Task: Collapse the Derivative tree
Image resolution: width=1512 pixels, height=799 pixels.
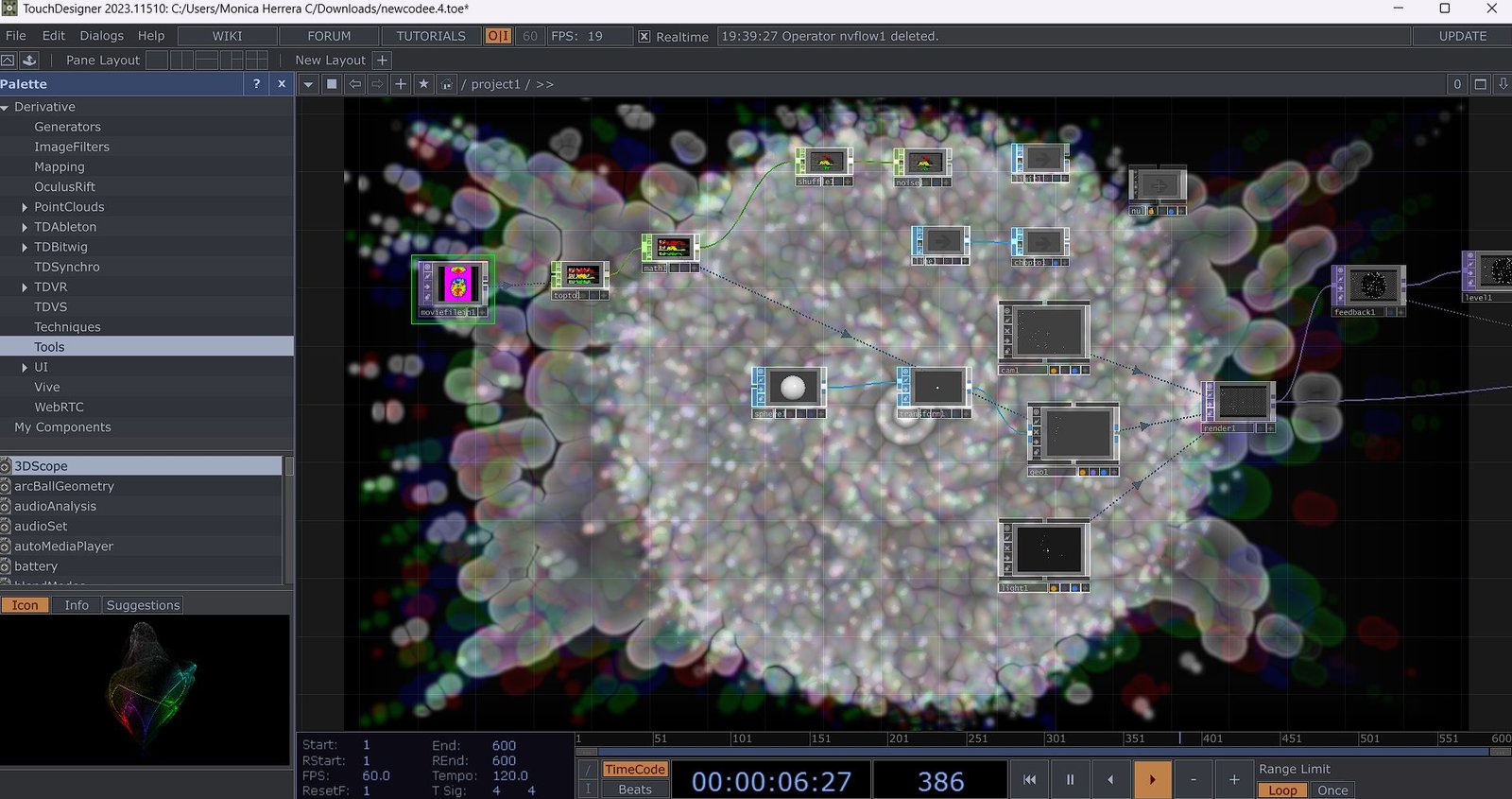Action: pos(6,108)
